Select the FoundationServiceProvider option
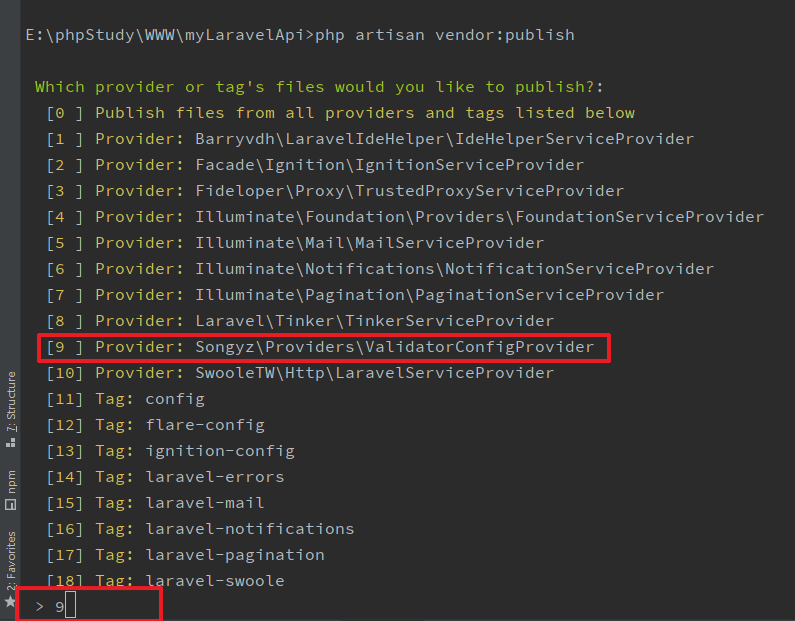This screenshot has width=795, height=621. (x=405, y=217)
